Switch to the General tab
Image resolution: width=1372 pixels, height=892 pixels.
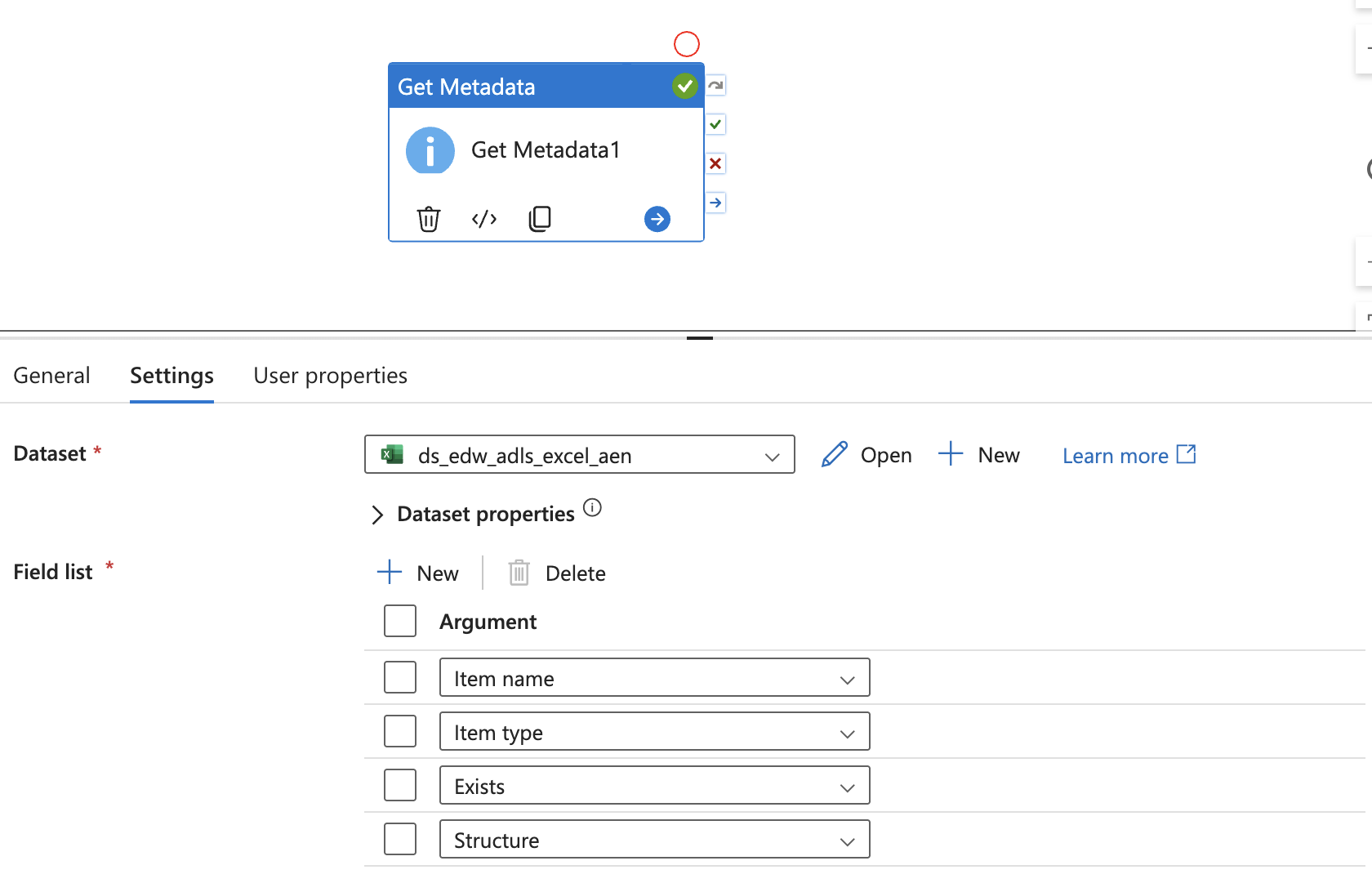coord(52,376)
